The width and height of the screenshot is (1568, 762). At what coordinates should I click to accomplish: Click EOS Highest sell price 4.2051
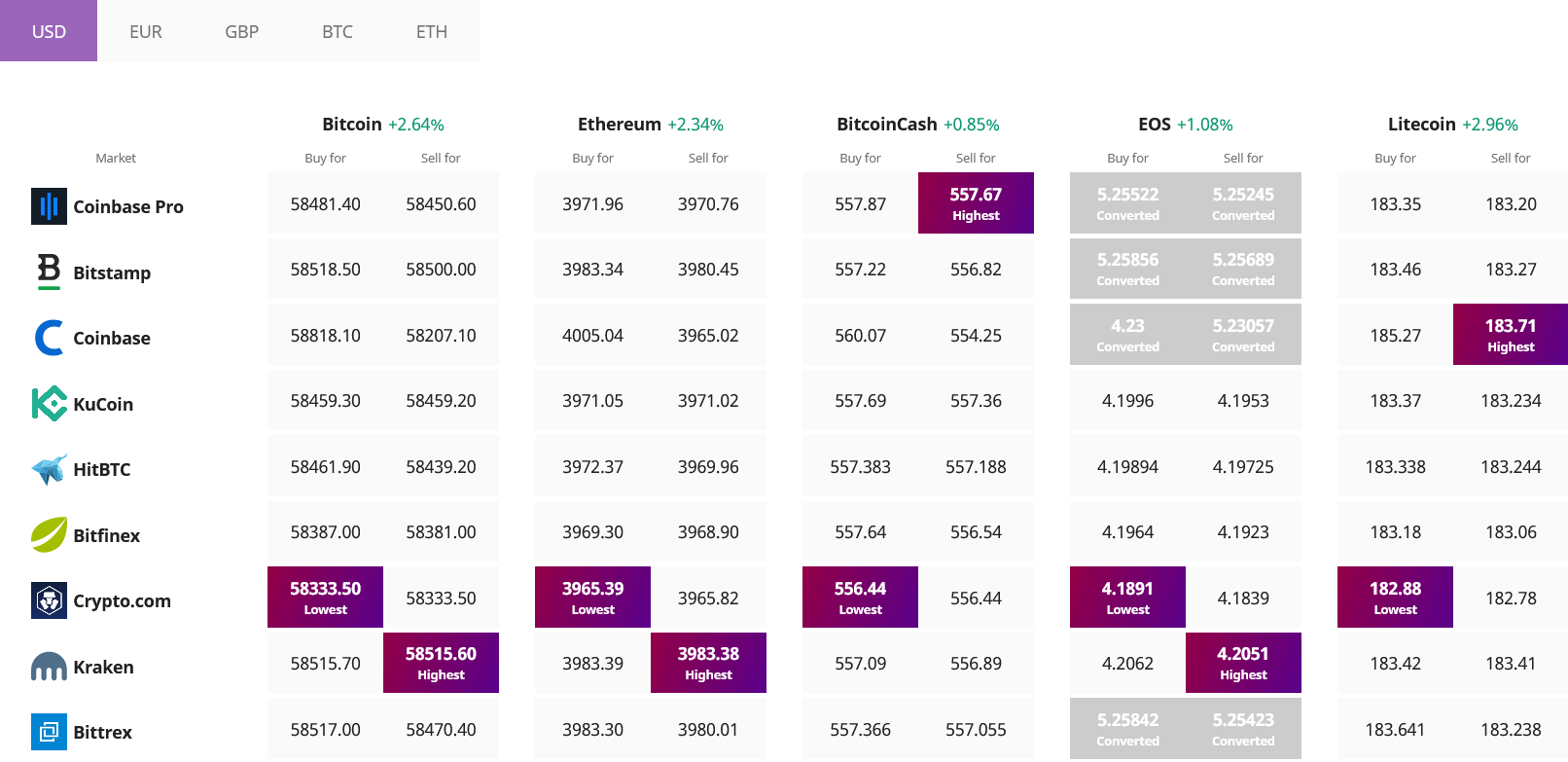[x=1243, y=663]
